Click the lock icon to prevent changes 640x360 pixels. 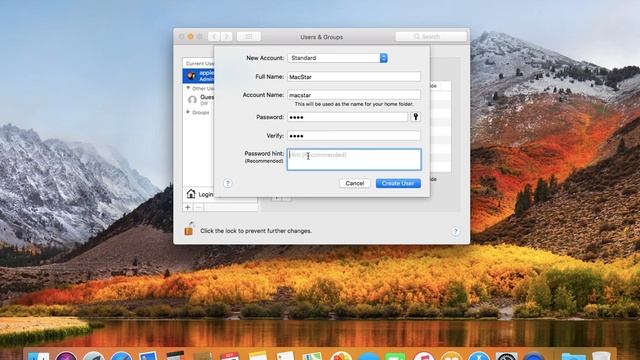point(189,229)
